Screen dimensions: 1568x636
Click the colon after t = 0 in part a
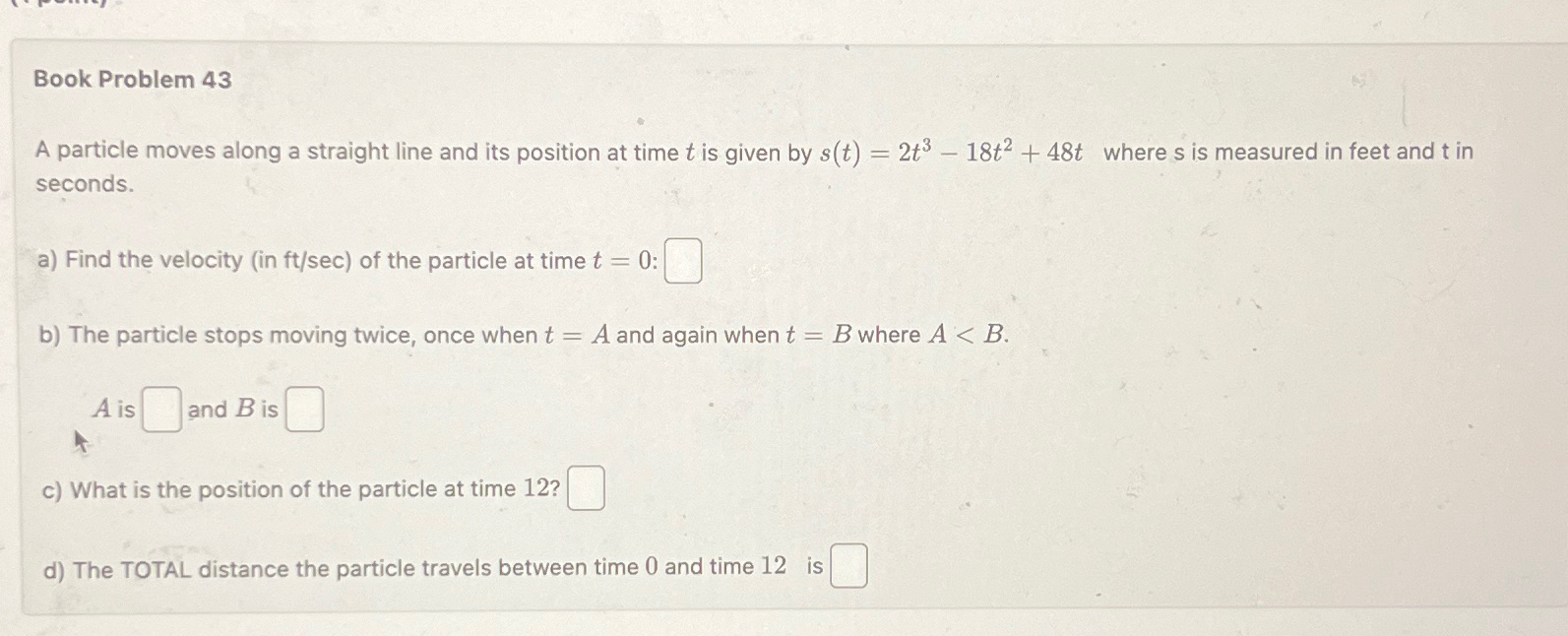pos(654,261)
